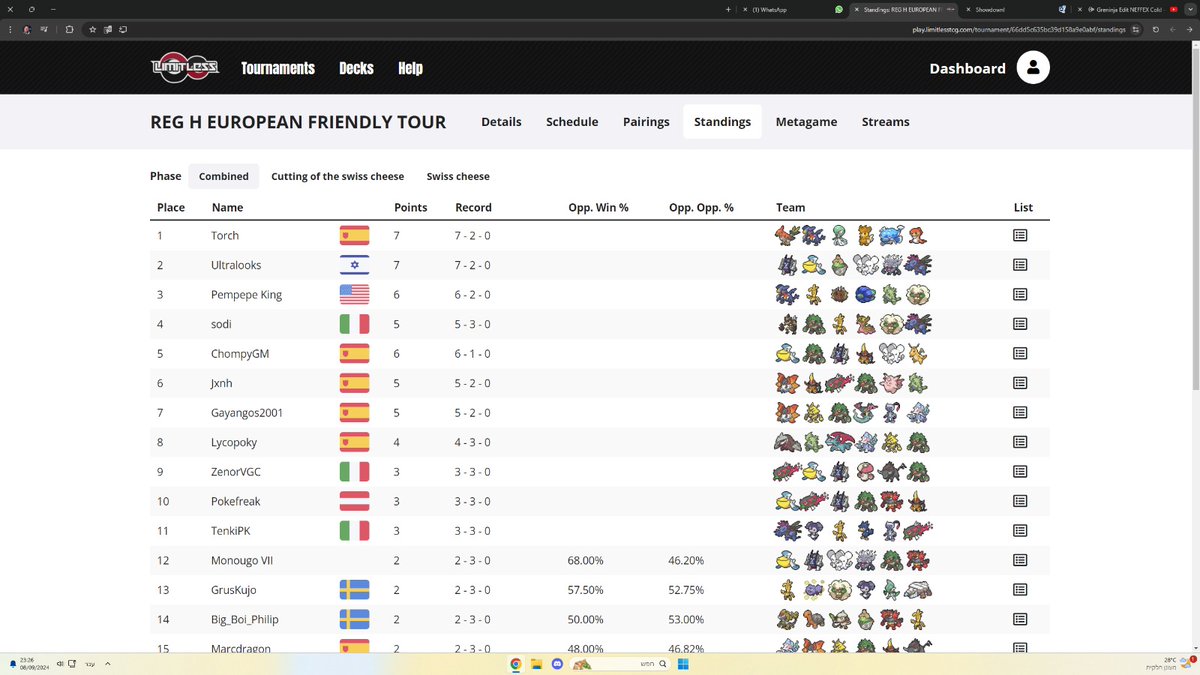Click the Opp. Win % column header
Screen dimensions: 1200x675
coord(598,207)
